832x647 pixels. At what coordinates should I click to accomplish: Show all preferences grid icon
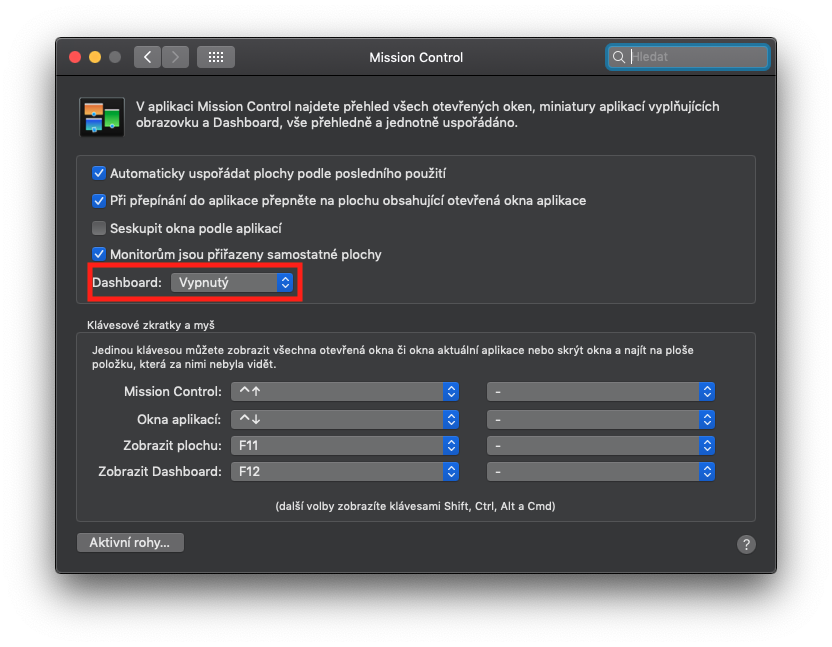tap(216, 57)
